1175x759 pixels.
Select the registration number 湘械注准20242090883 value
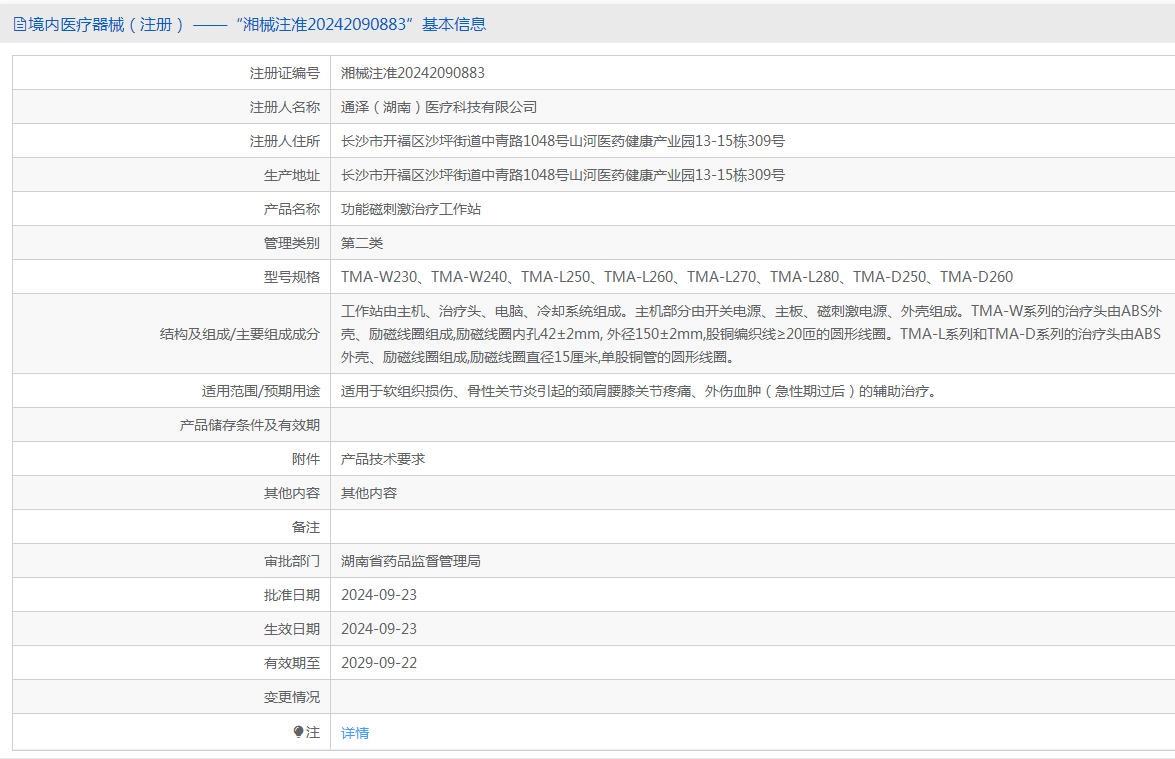point(413,73)
